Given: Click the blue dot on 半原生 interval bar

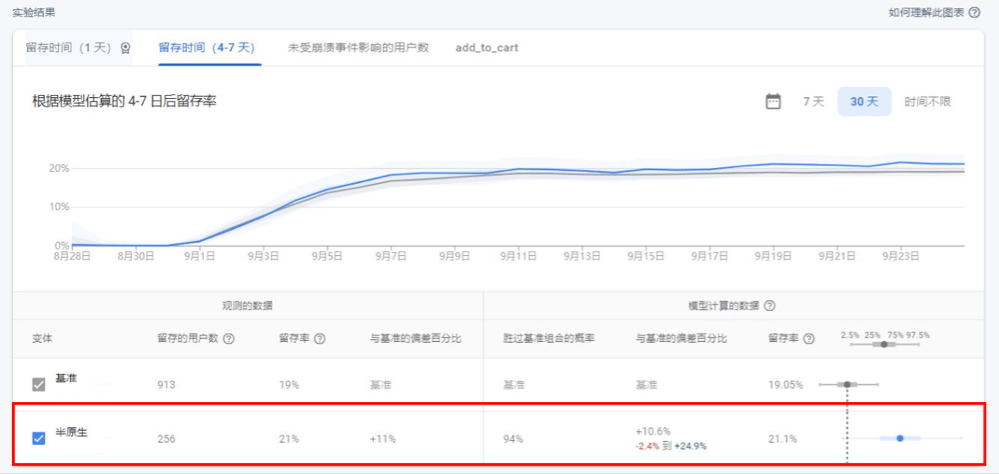Looking at the screenshot, I should point(900,438).
